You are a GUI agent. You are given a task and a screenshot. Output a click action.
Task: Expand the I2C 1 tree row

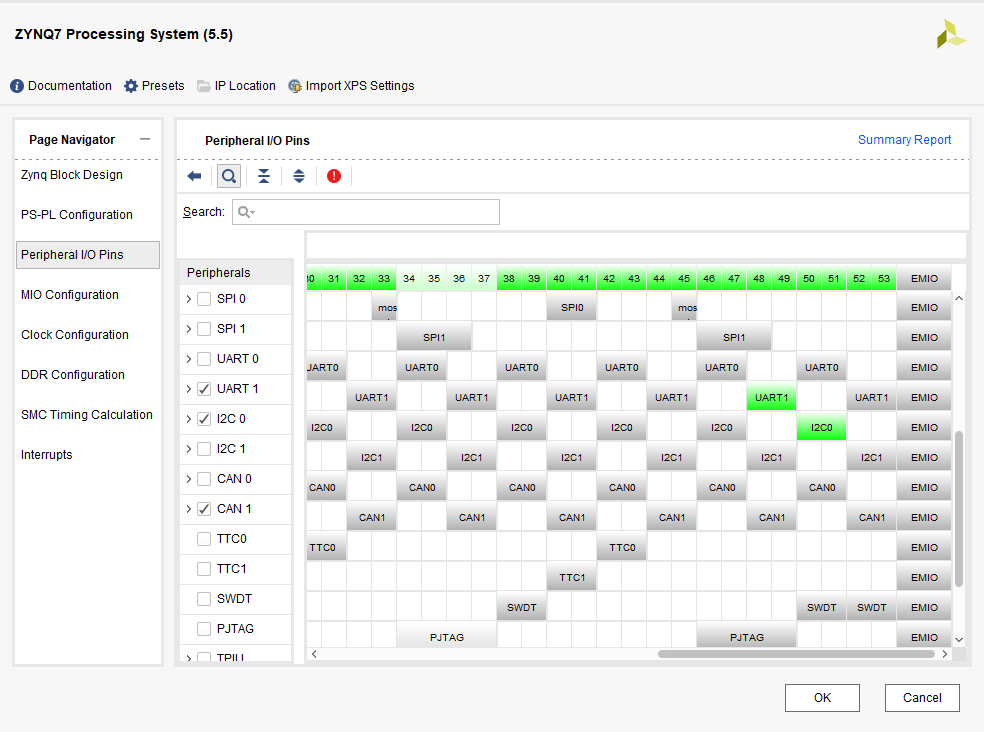coord(188,449)
